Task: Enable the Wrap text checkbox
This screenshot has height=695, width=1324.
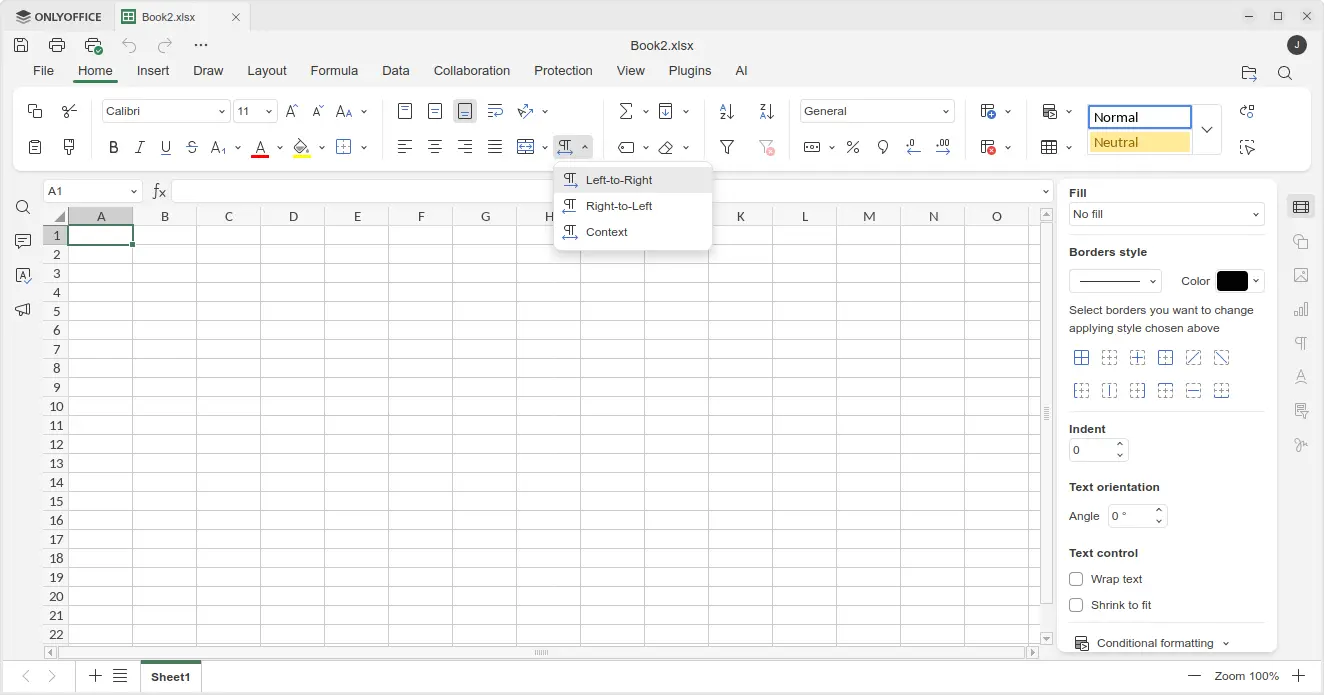Action: pos(1076,579)
